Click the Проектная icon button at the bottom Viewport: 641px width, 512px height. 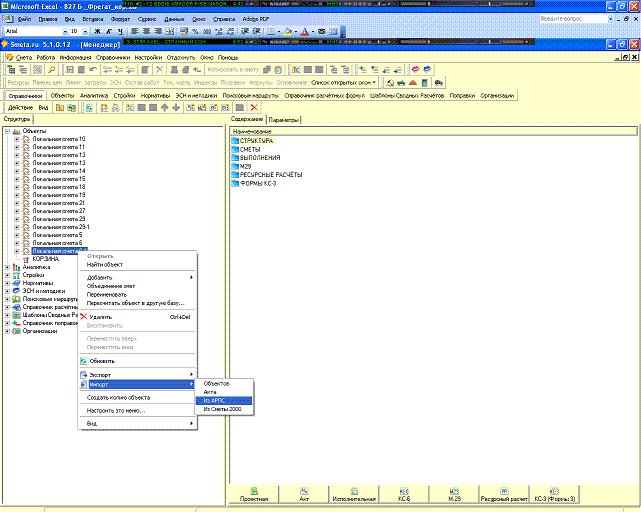tap(254, 493)
